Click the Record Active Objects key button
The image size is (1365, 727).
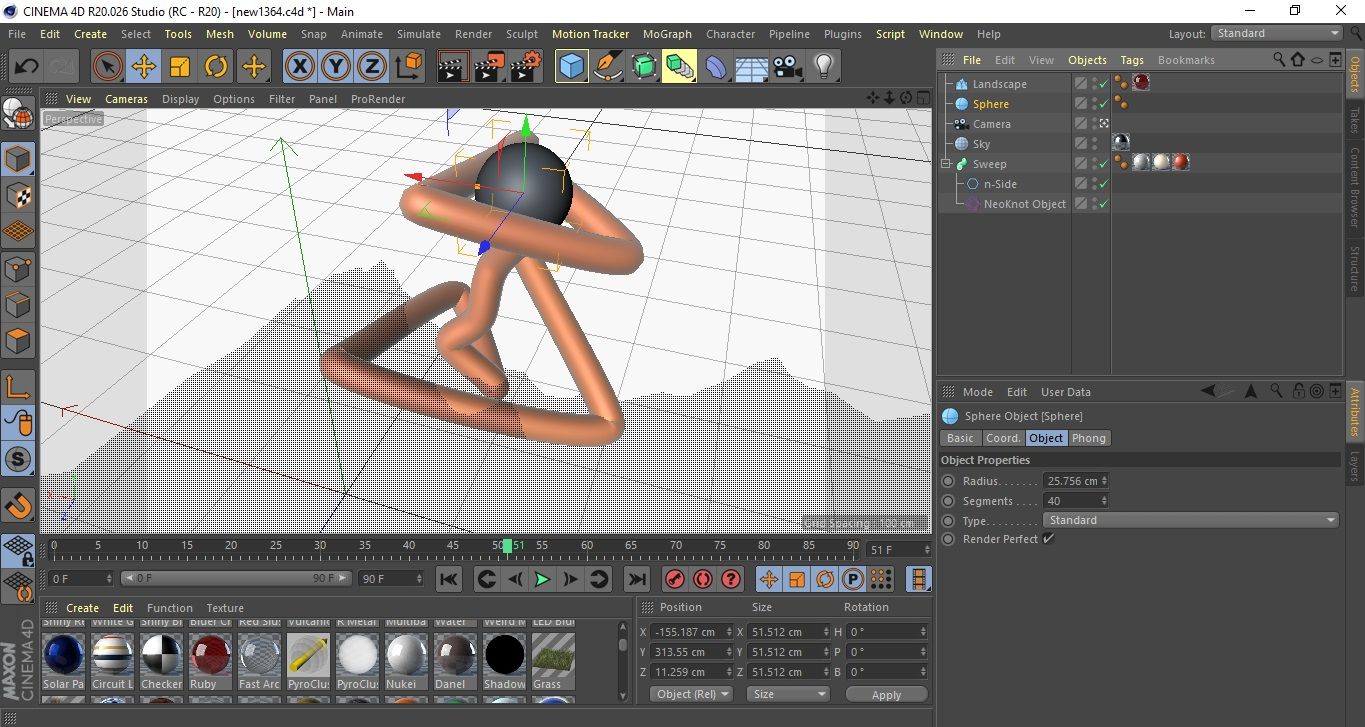point(675,579)
